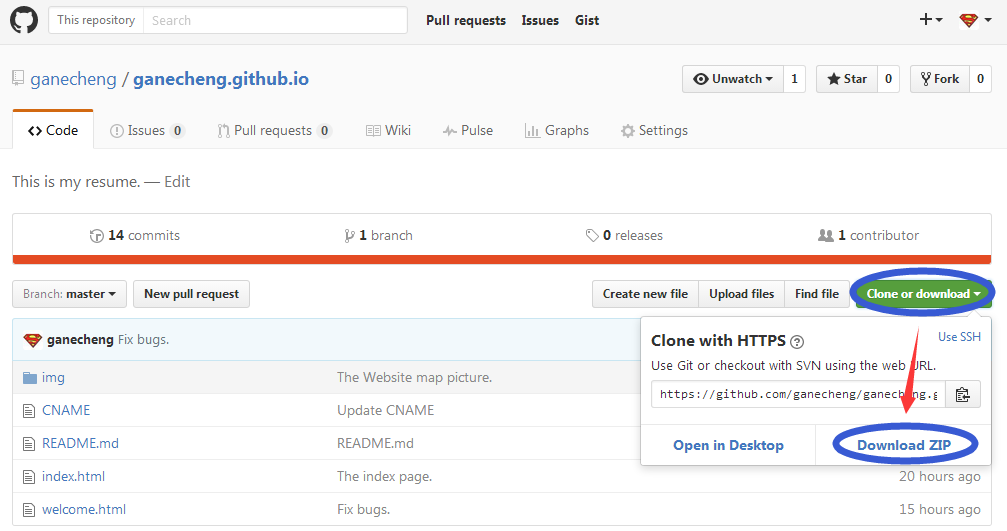The width and height of the screenshot is (1007, 531).
Task: View the 0 releases page
Action: click(624, 236)
